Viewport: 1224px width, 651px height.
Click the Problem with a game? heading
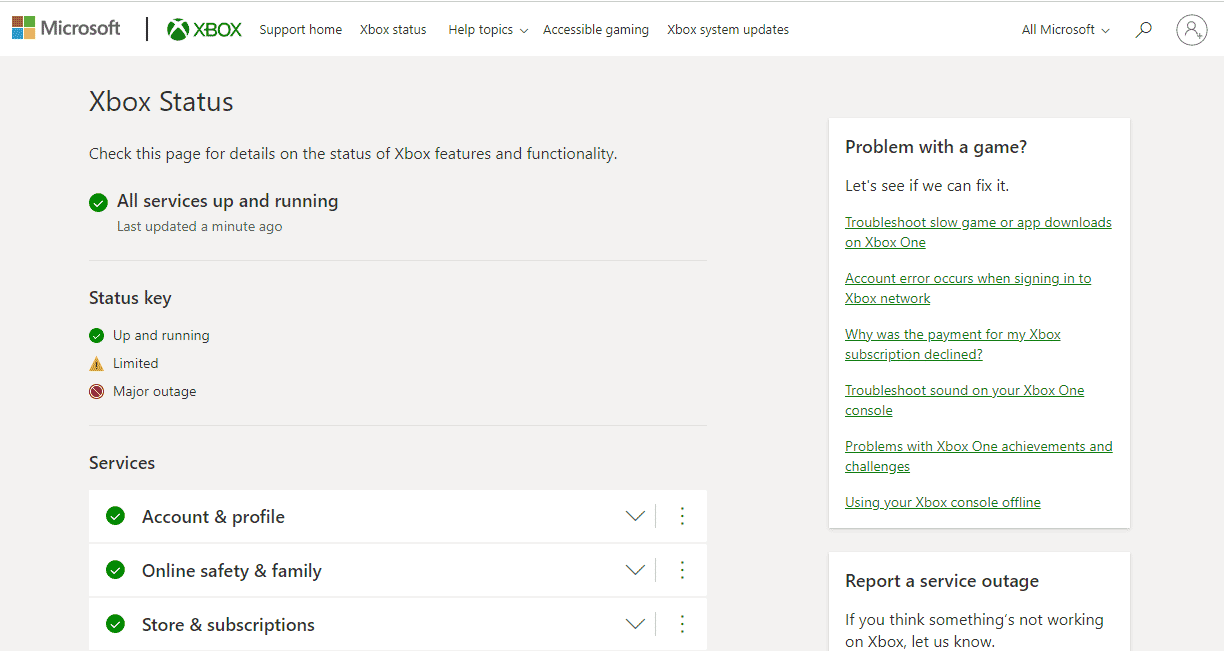(936, 147)
